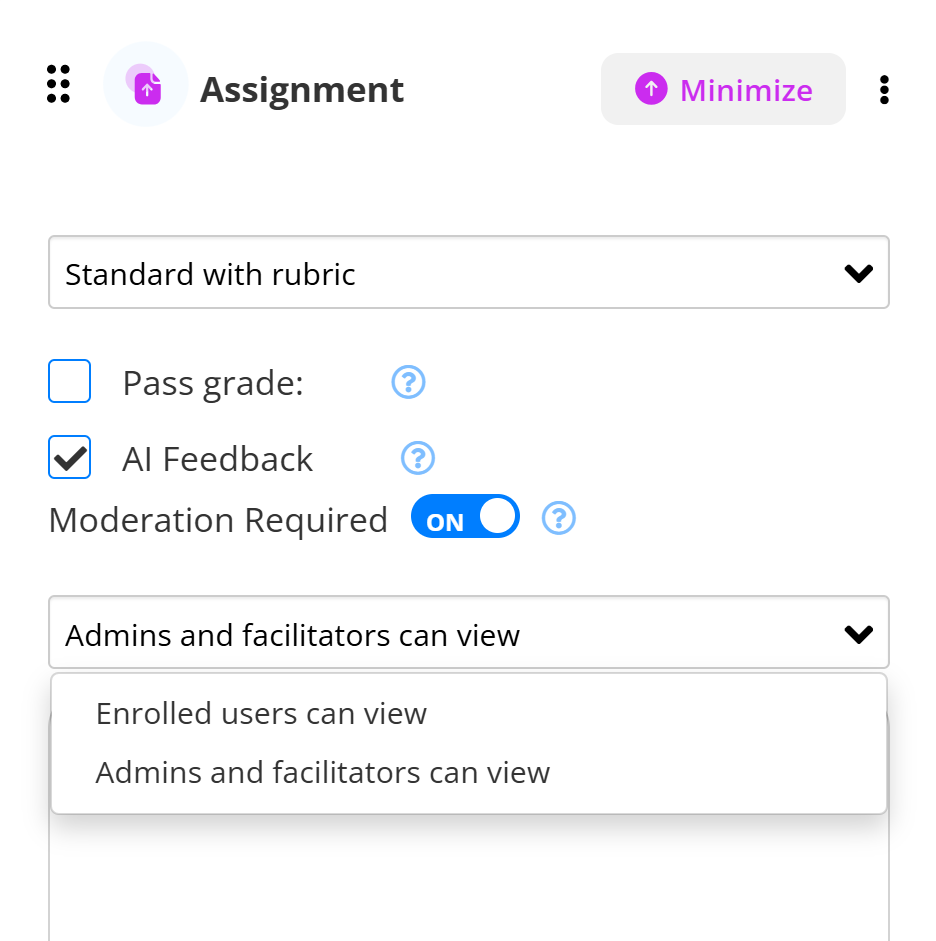The width and height of the screenshot is (936, 941).
Task: Click the chevron arrow on Standard with rubric
Action: tap(858, 273)
